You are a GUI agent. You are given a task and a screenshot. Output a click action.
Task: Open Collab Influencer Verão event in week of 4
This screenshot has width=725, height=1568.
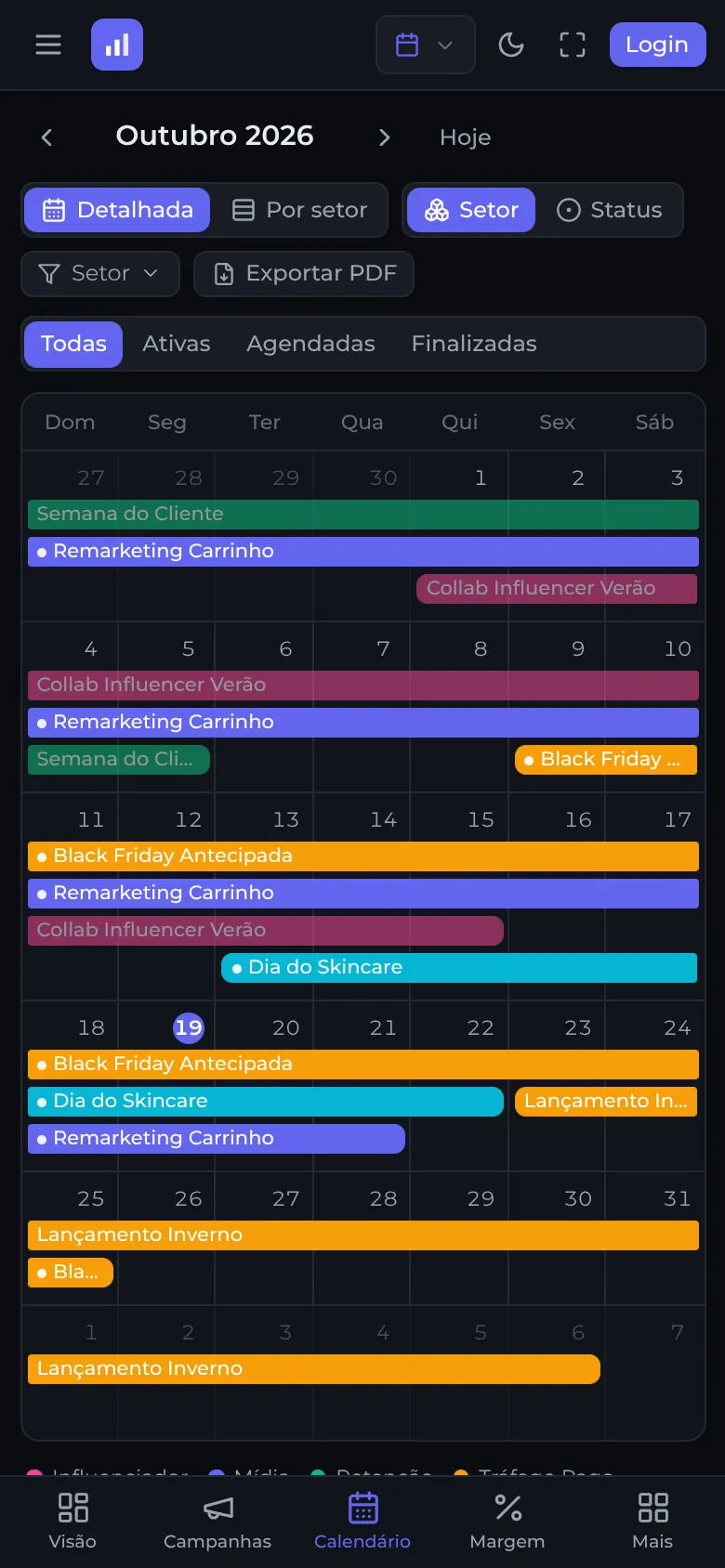(363, 685)
